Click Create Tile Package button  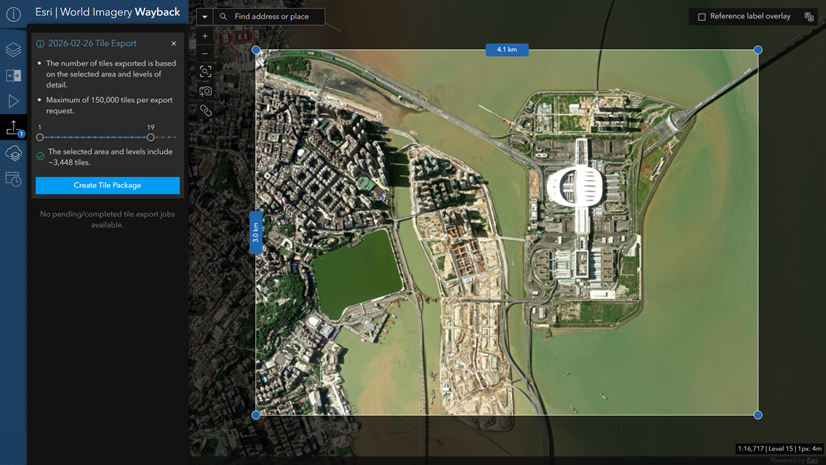point(107,185)
